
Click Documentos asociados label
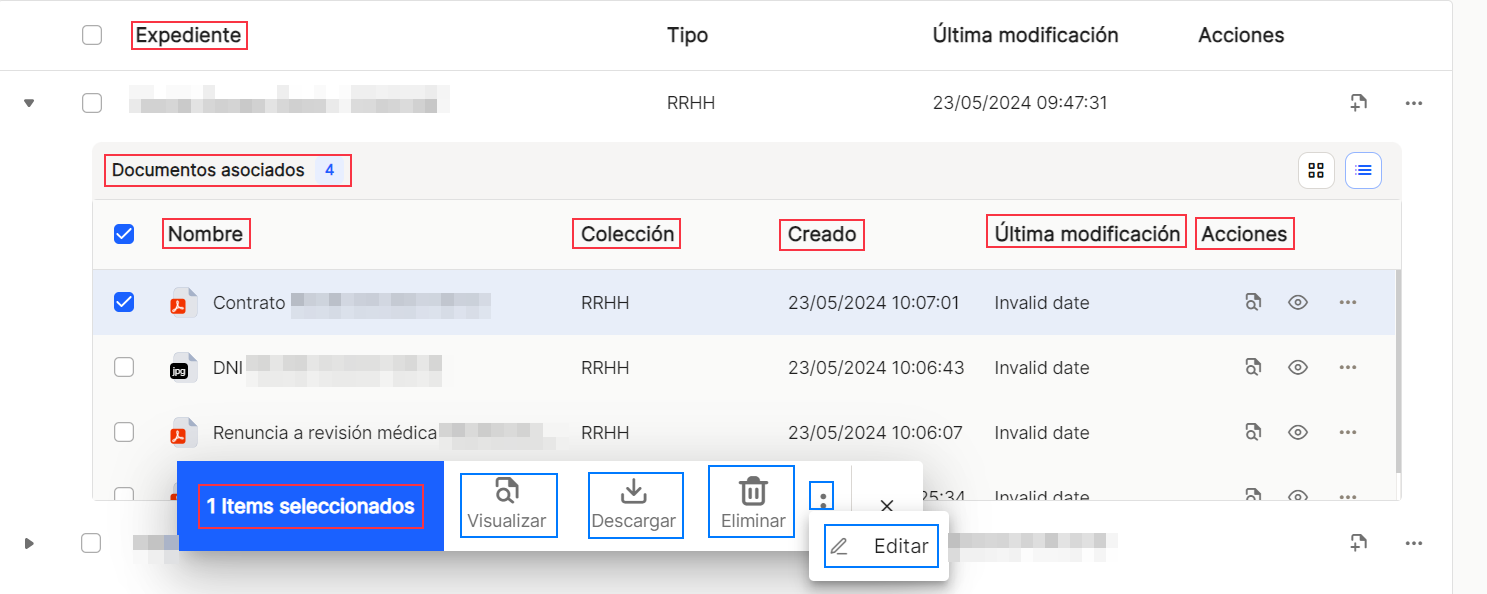(x=208, y=170)
